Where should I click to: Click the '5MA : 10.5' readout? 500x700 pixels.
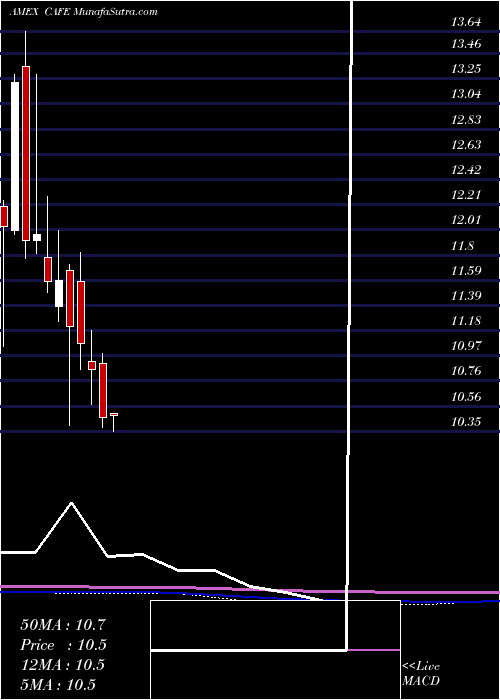[58, 685]
